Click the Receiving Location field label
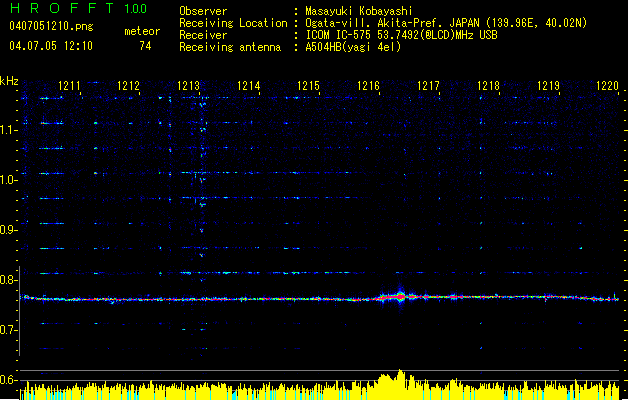Image resolution: width=629 pixels, height=400 pixels. [x=233, y=23]
